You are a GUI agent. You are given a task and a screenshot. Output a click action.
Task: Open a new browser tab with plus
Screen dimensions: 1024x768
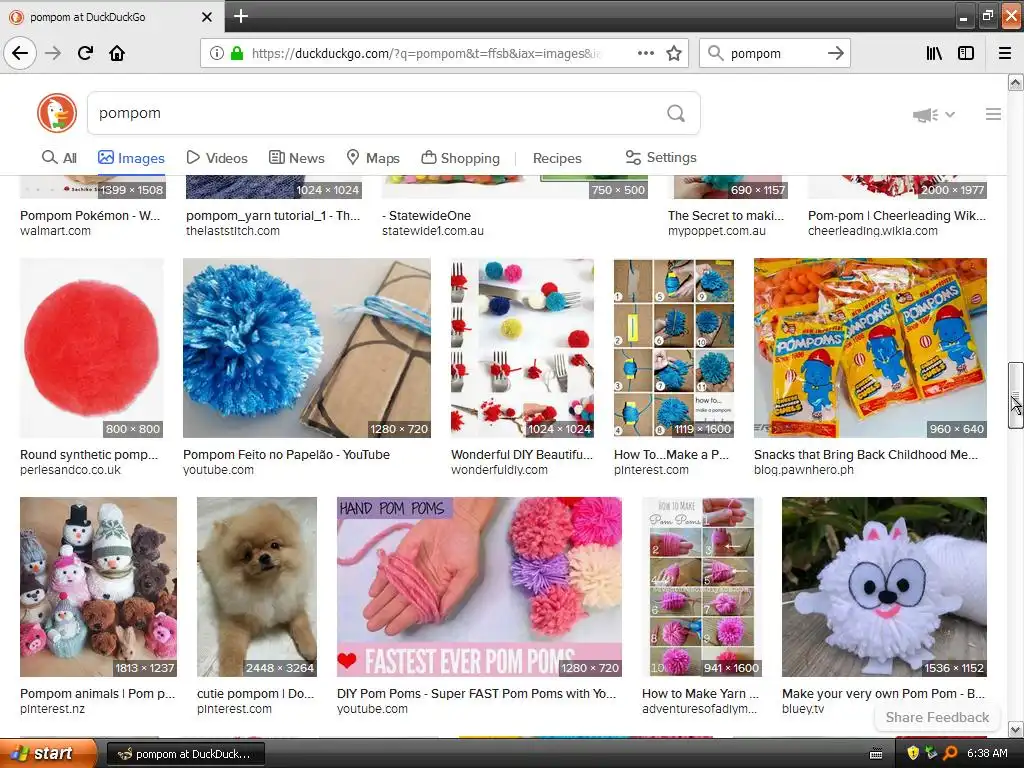tap(240, 16)
